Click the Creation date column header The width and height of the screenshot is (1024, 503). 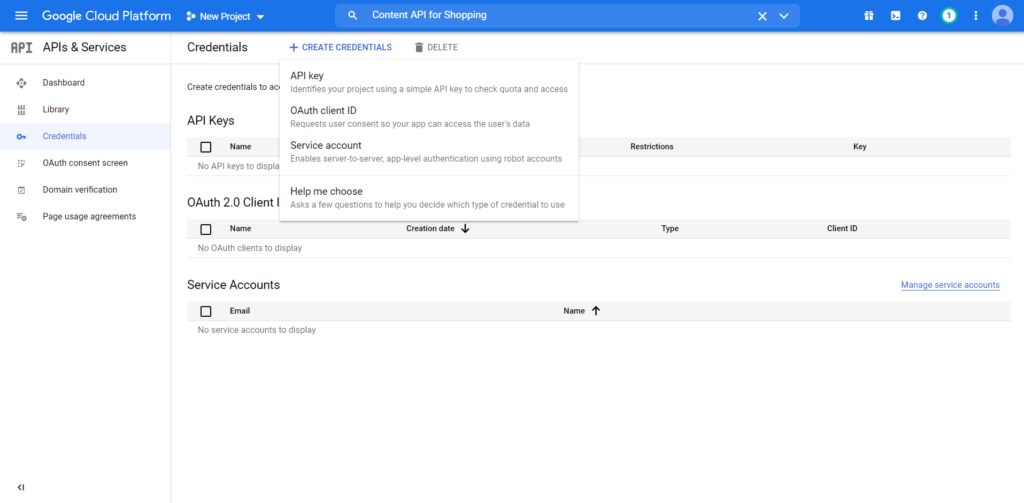pyautogui.click(x=430, y=229)
